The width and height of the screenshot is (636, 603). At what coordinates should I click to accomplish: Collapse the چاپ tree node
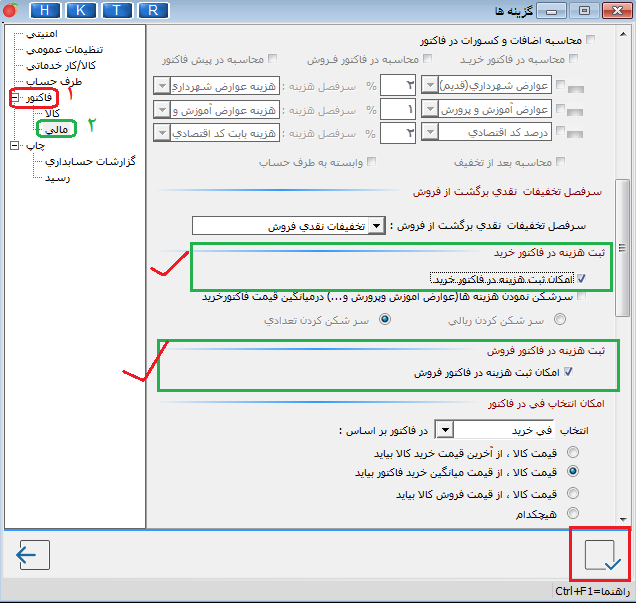pos(15,146)
